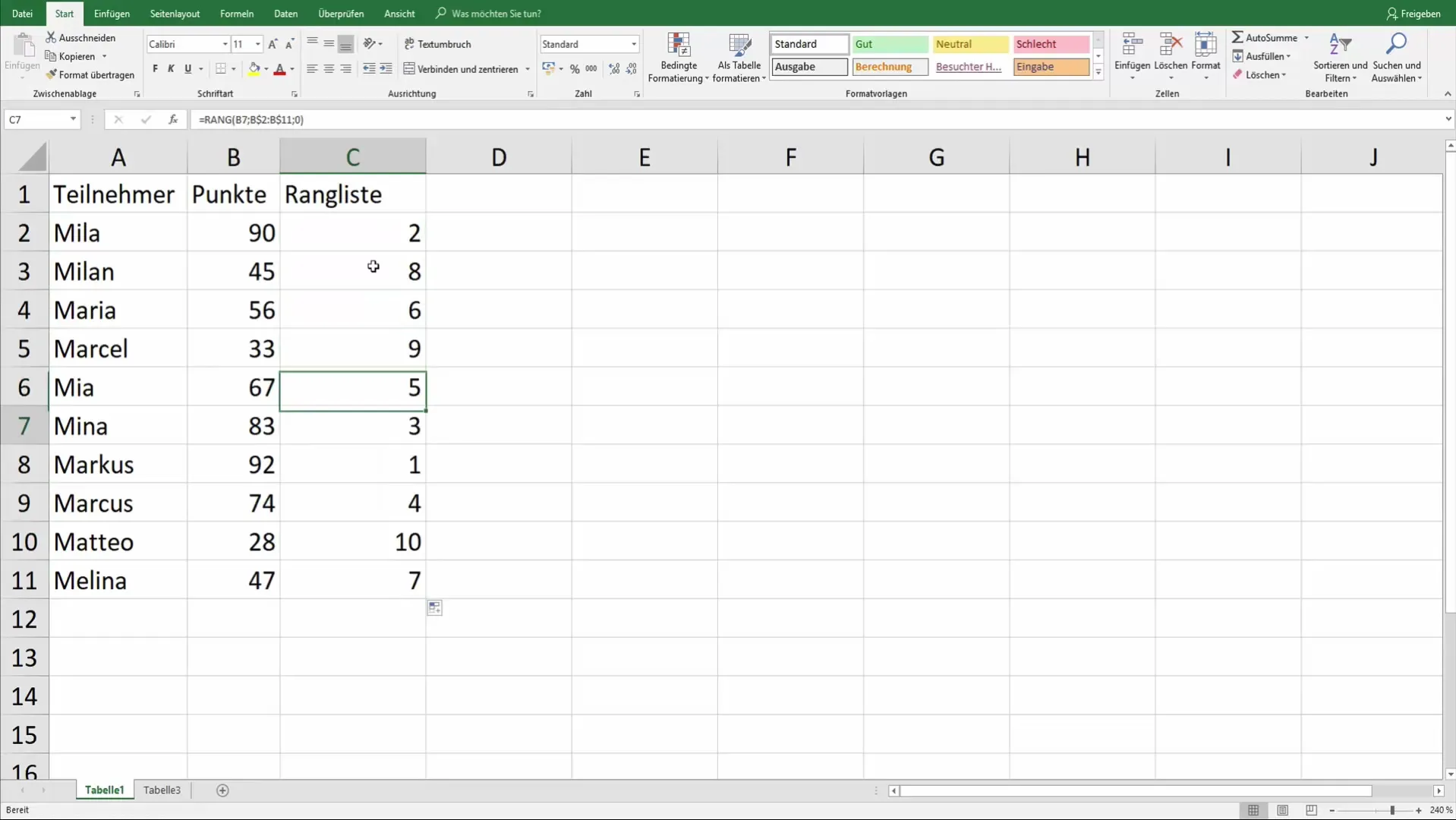
Task: Decrease font size with smaller A icon
Action: point(289,44)
